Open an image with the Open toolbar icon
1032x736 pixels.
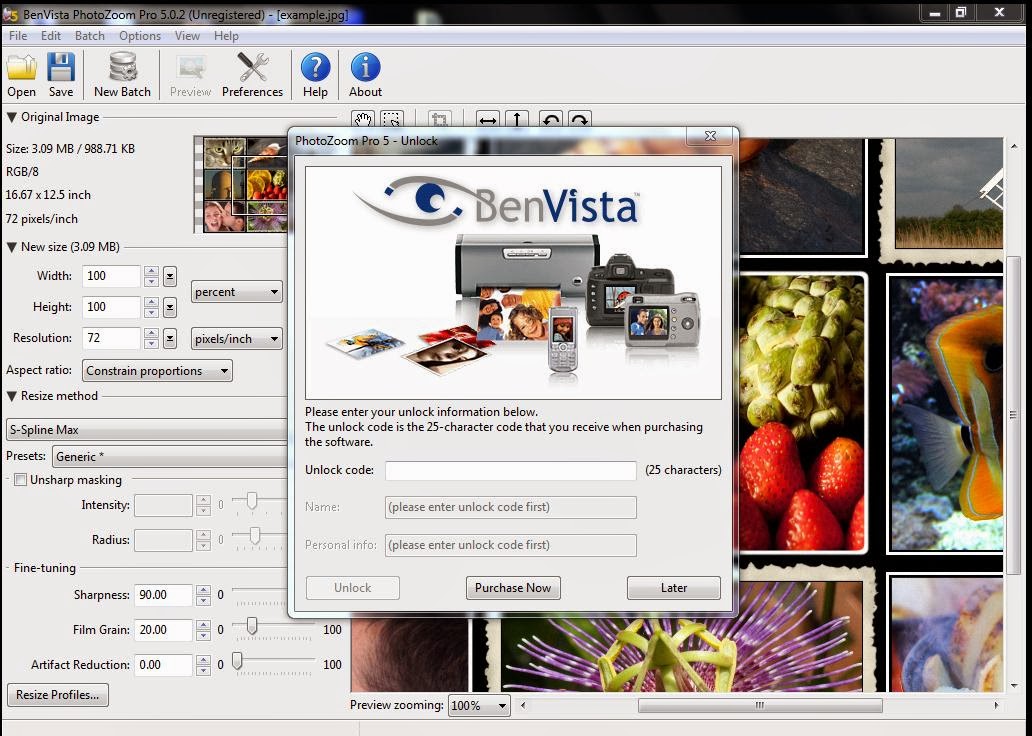tap(22, 75)
